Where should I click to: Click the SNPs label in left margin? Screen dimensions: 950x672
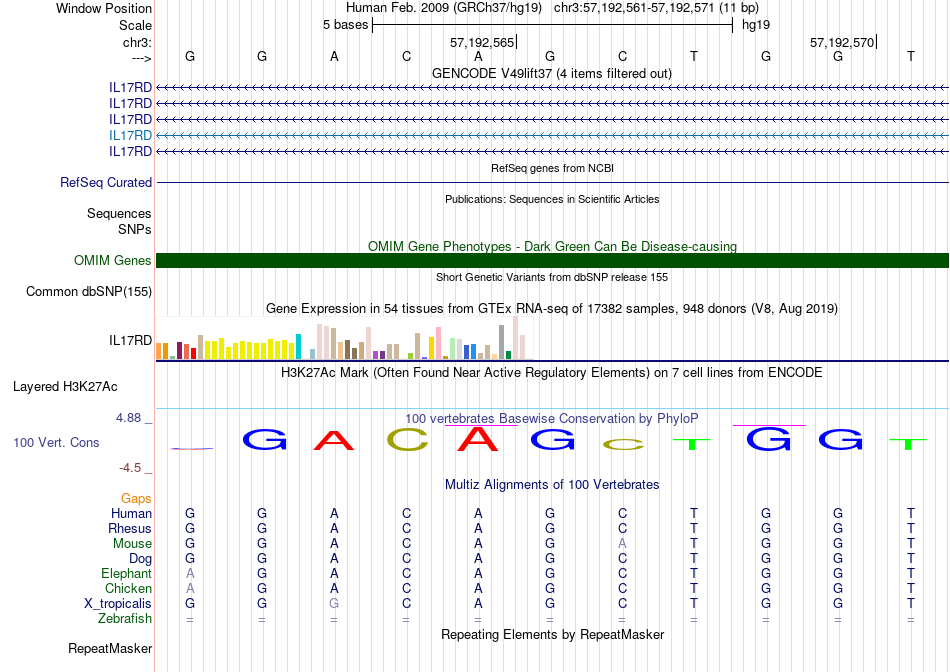135,230
